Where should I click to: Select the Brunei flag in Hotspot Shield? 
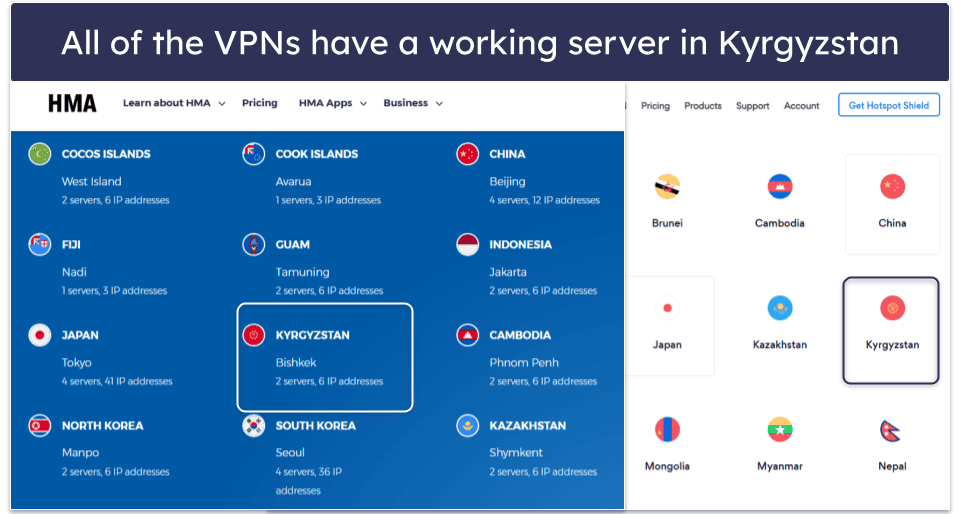point(667,187)
